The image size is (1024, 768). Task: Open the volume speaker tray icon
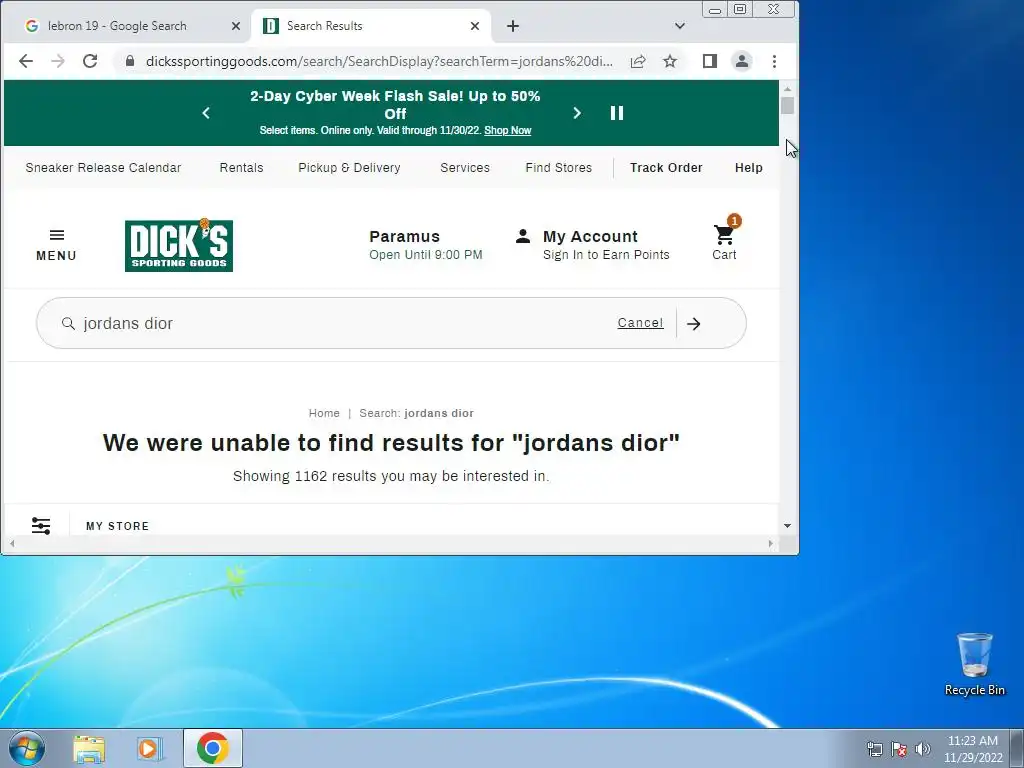(x=923, y=749)
